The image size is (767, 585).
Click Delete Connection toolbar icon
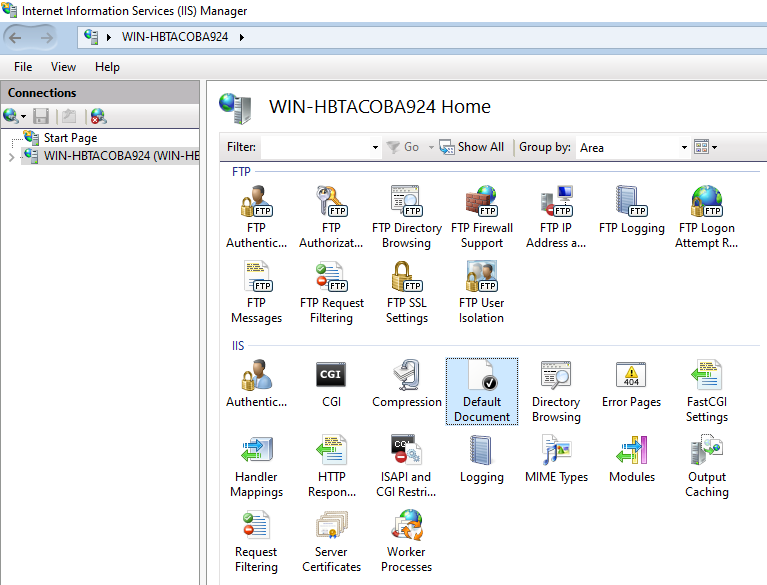[x=98, y=116]
